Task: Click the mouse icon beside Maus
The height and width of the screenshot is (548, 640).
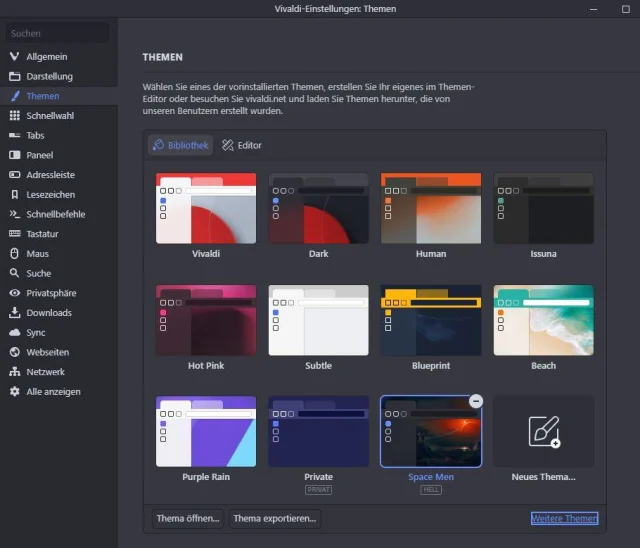Action: coord(15,253)
